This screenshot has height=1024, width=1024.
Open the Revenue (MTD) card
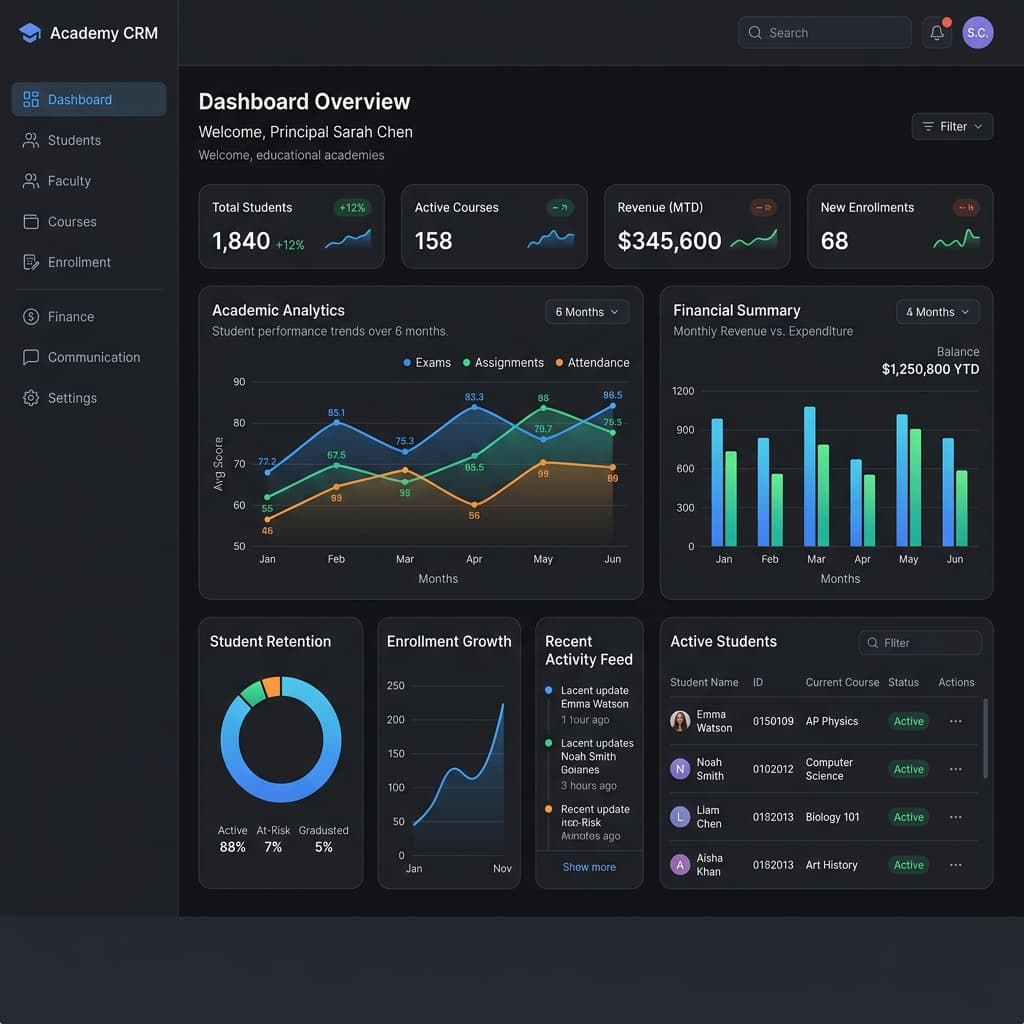(x=697, y=227)
